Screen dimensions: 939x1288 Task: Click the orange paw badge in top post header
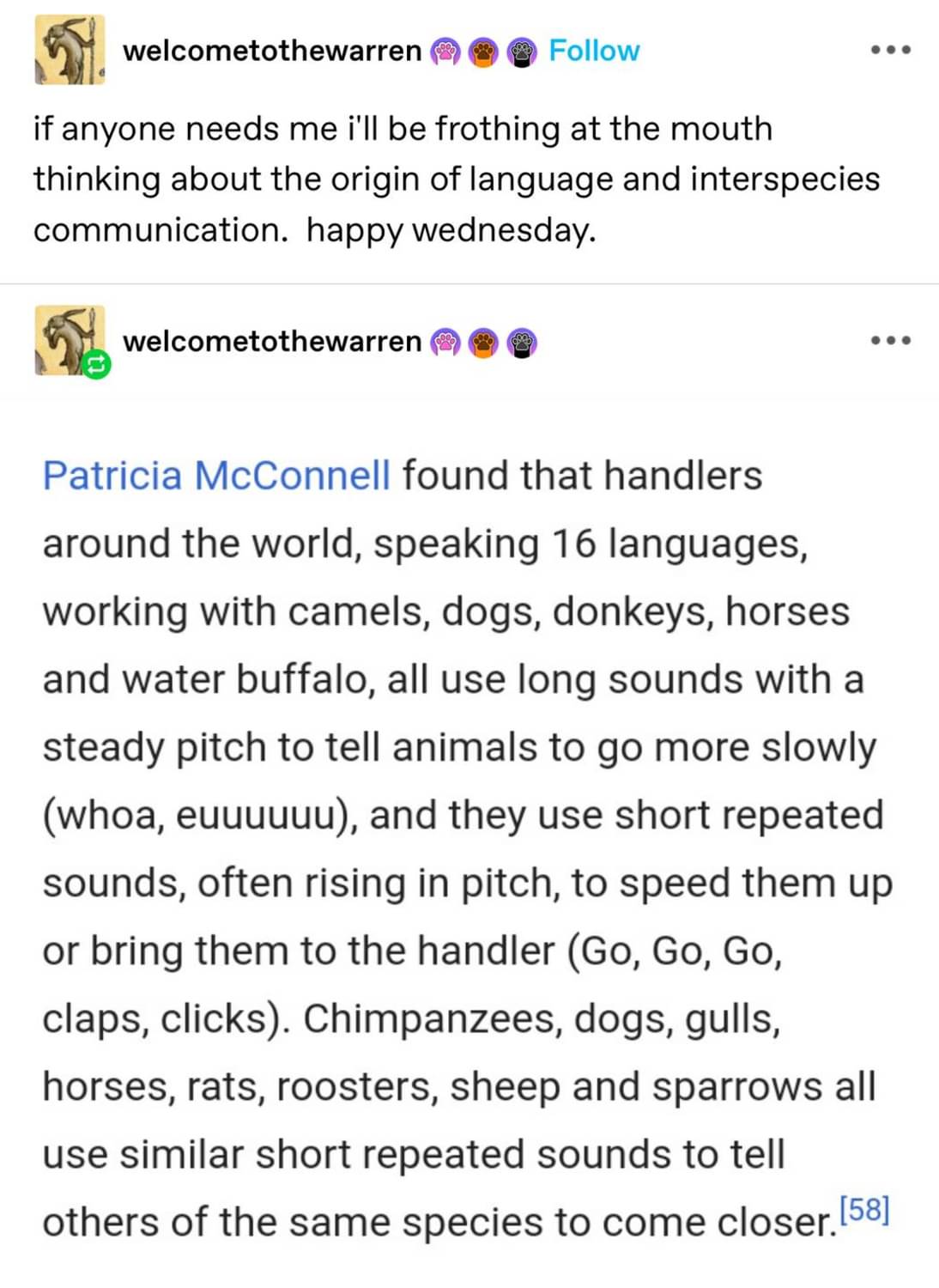coord(483,52)
